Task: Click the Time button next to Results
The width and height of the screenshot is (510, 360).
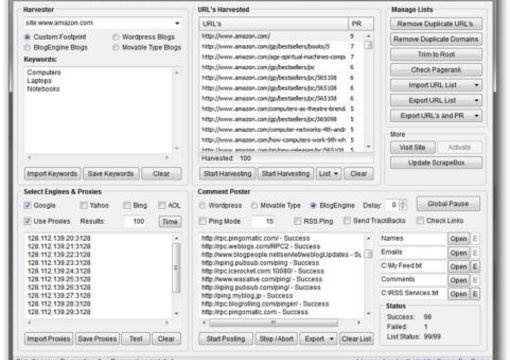Action: [x=170, y=222]
